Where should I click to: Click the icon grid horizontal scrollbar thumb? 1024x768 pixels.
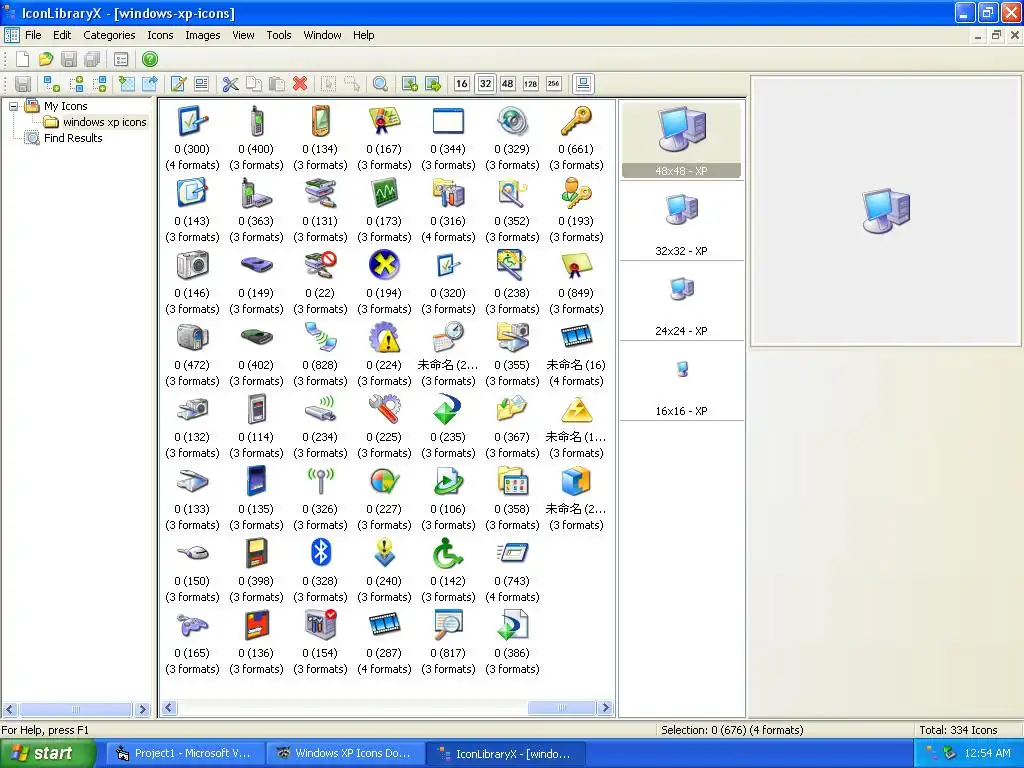562,707
